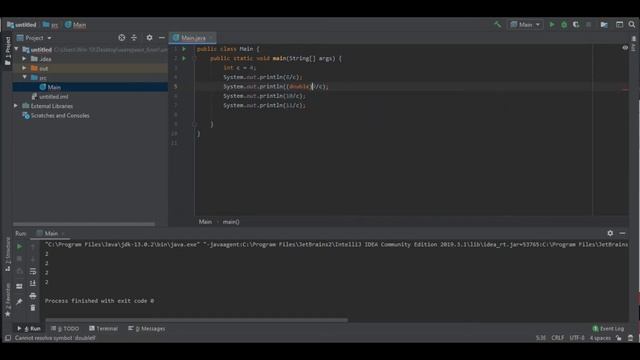Open the TODO tool window tab
Screen dimensions: 640x360
pos(65,329)
